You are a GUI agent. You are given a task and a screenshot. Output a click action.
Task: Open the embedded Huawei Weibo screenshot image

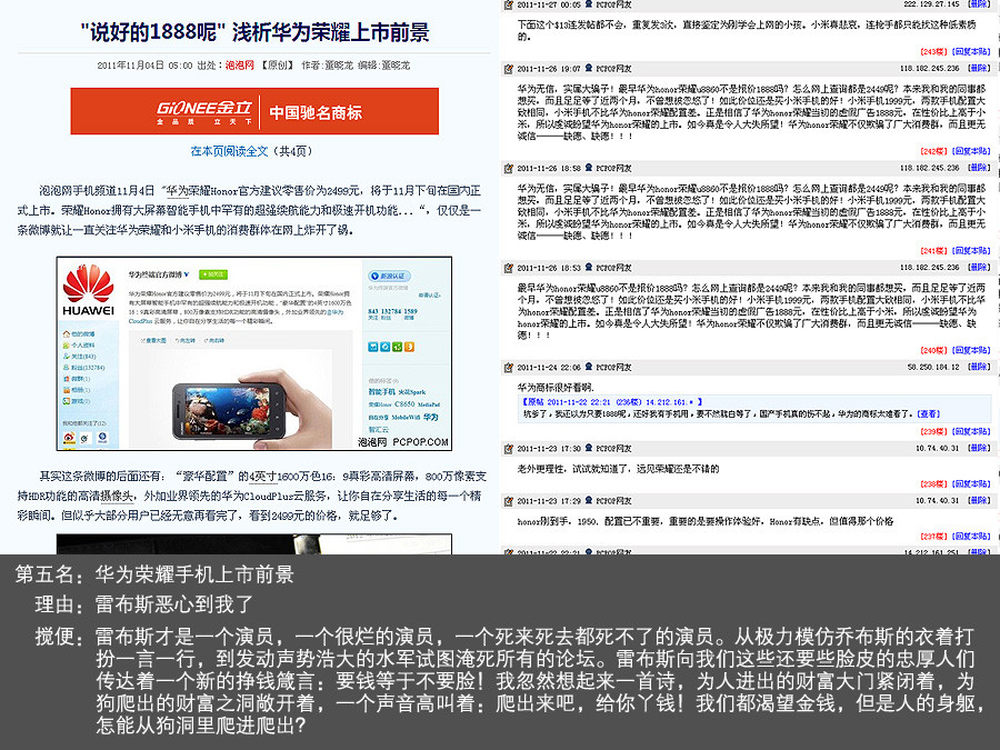pos(254,353)
